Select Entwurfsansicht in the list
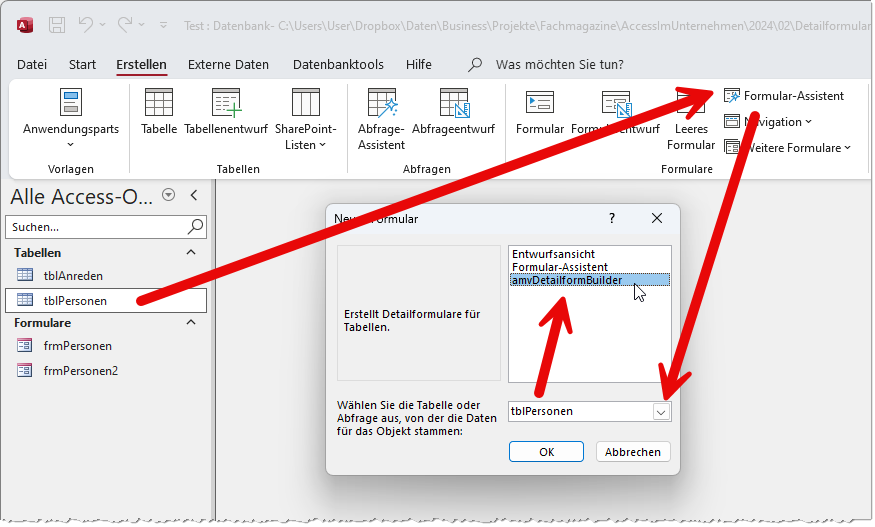The image size is (875, 527). point(589,254)
